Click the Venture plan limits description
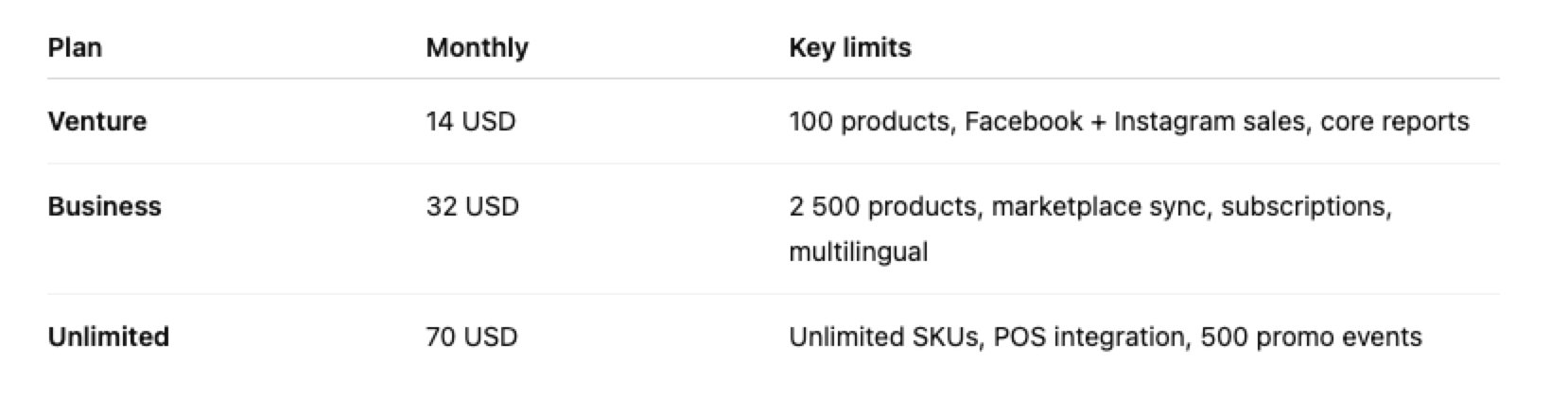1568x416 pixels. tap(1128, 121)
